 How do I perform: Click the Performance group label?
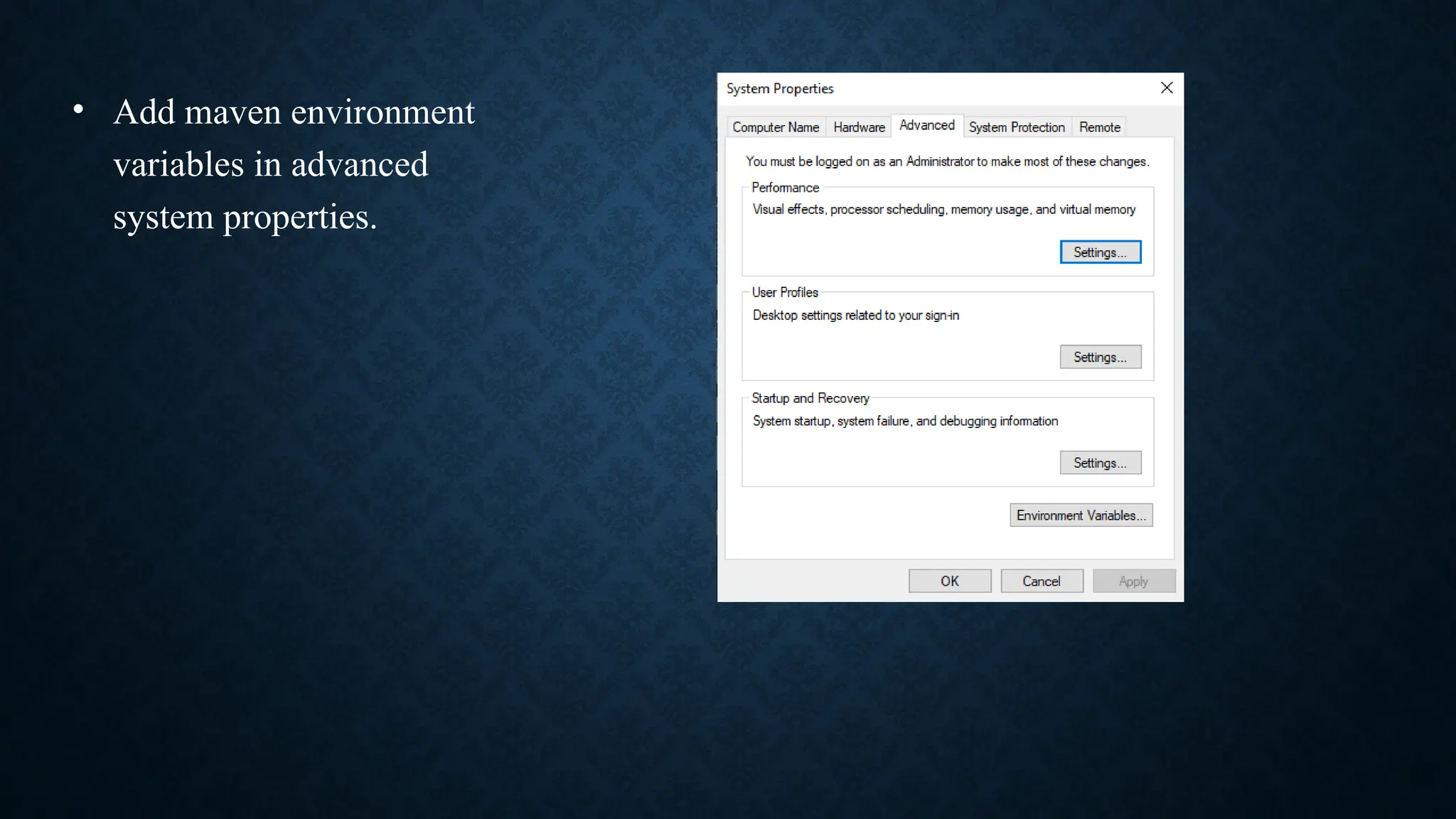pyautogui.click(x=785, y=188)
